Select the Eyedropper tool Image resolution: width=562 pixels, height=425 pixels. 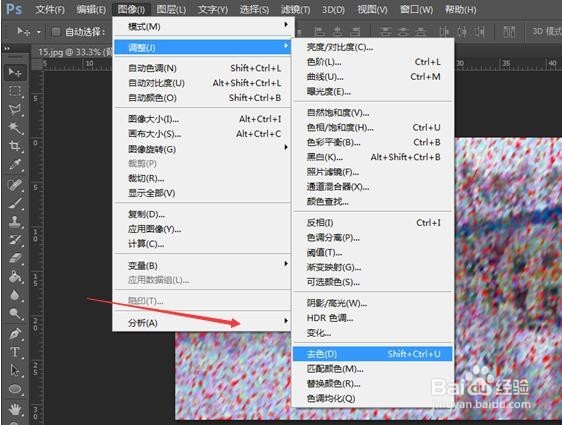pos(15,165)
